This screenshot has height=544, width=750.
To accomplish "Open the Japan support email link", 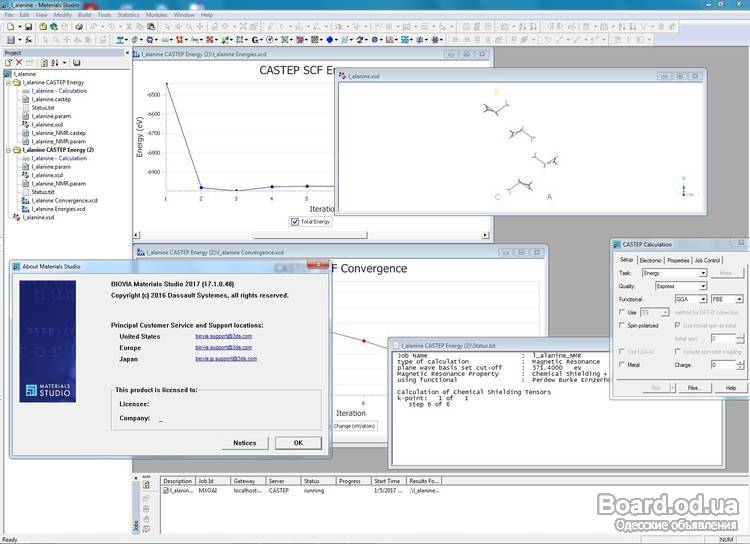I will [x=226, y=359].
